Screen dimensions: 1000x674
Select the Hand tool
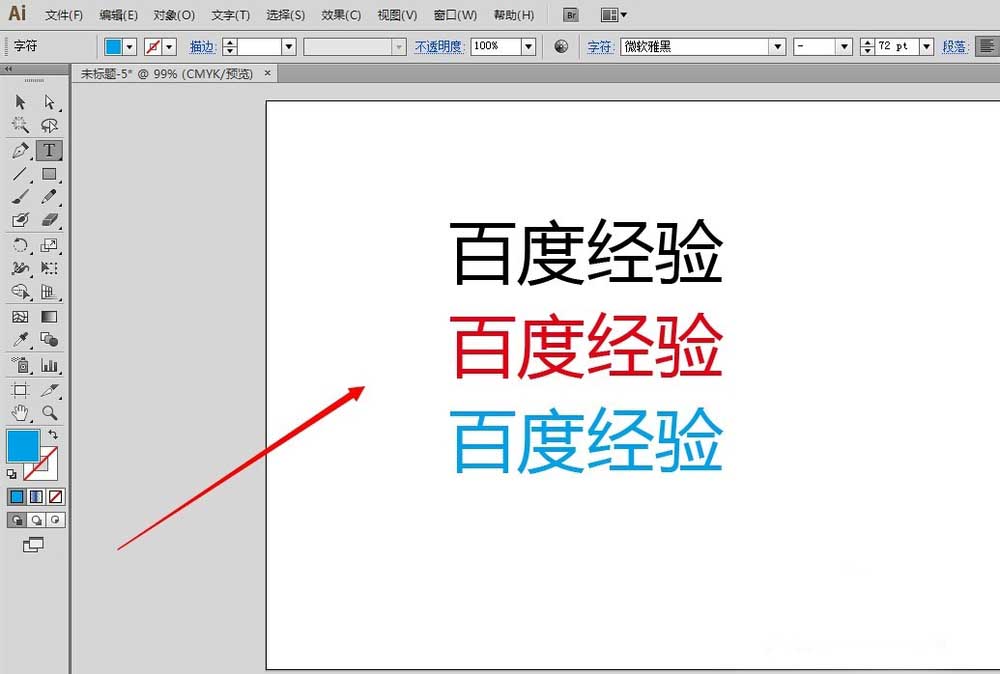click(20, 413)
